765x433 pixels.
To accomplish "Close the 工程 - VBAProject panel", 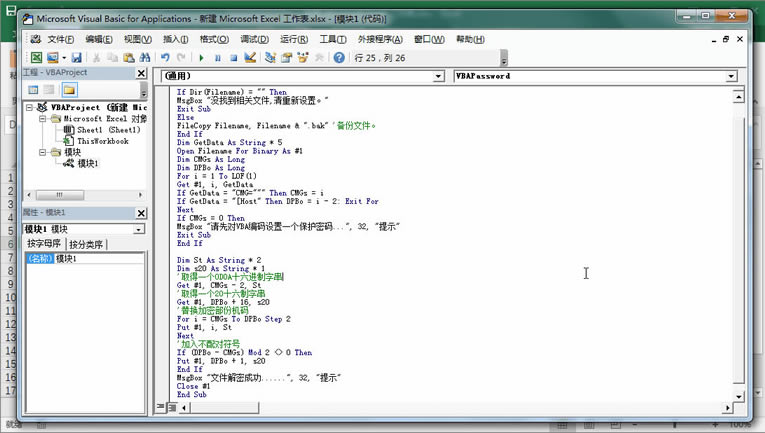I will (143, 74).
